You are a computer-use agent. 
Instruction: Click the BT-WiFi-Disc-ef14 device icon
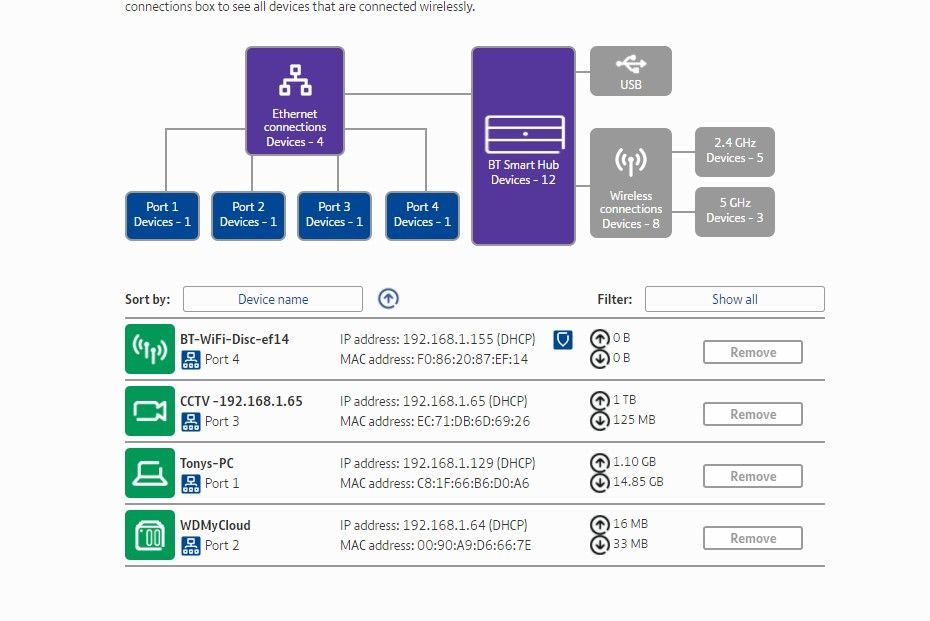(x=150, y=349)
